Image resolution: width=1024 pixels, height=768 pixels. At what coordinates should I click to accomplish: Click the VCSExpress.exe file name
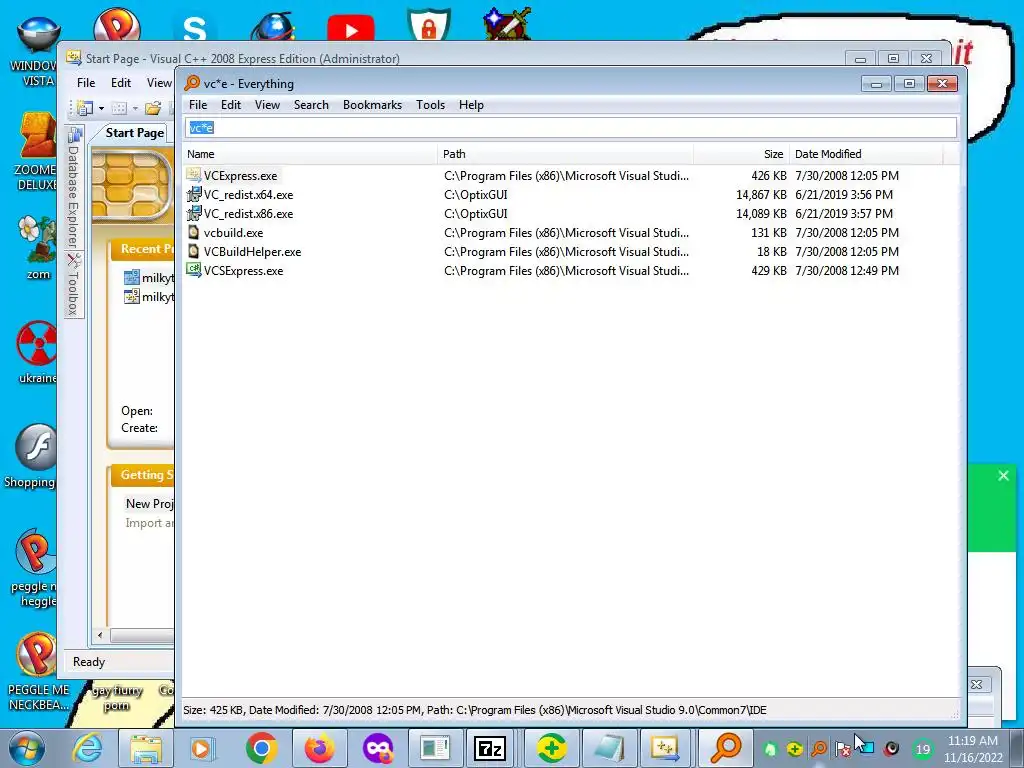point(243,270)
